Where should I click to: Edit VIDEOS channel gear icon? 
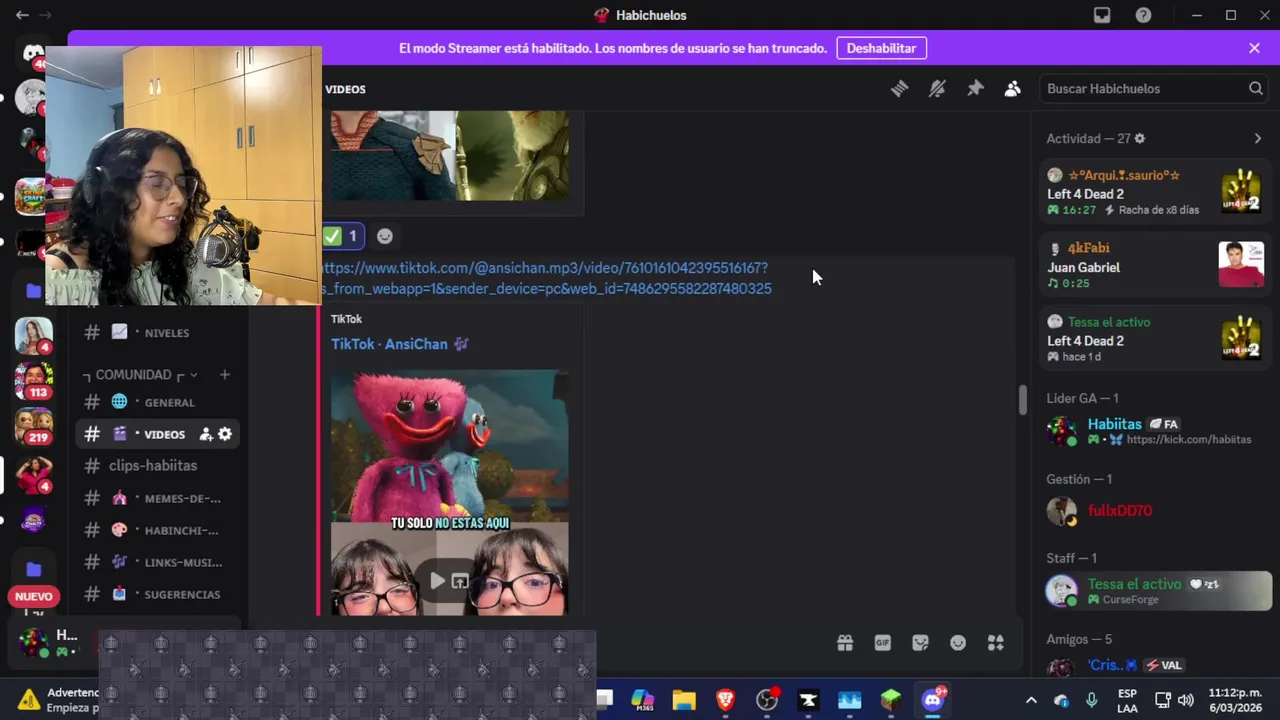point(225,434)
